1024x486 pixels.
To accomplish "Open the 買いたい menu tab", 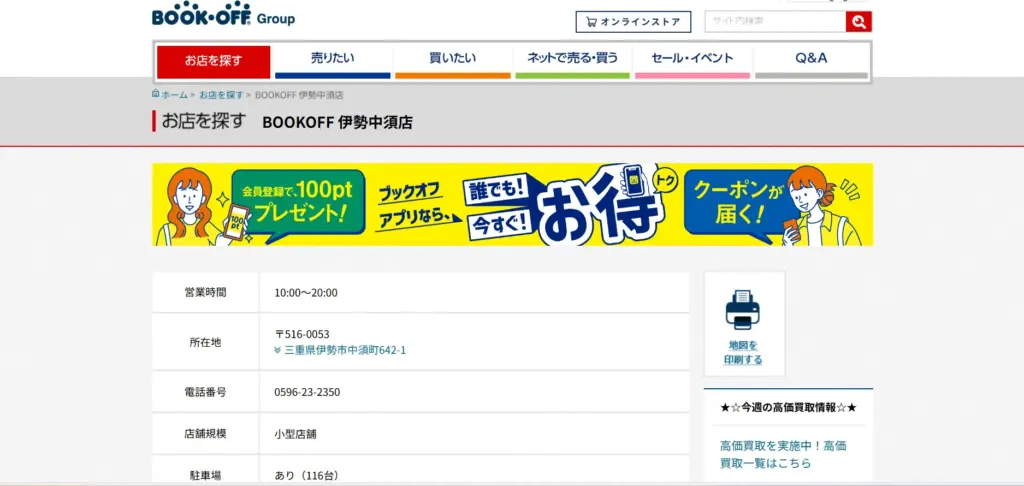I will coord(452,59).
